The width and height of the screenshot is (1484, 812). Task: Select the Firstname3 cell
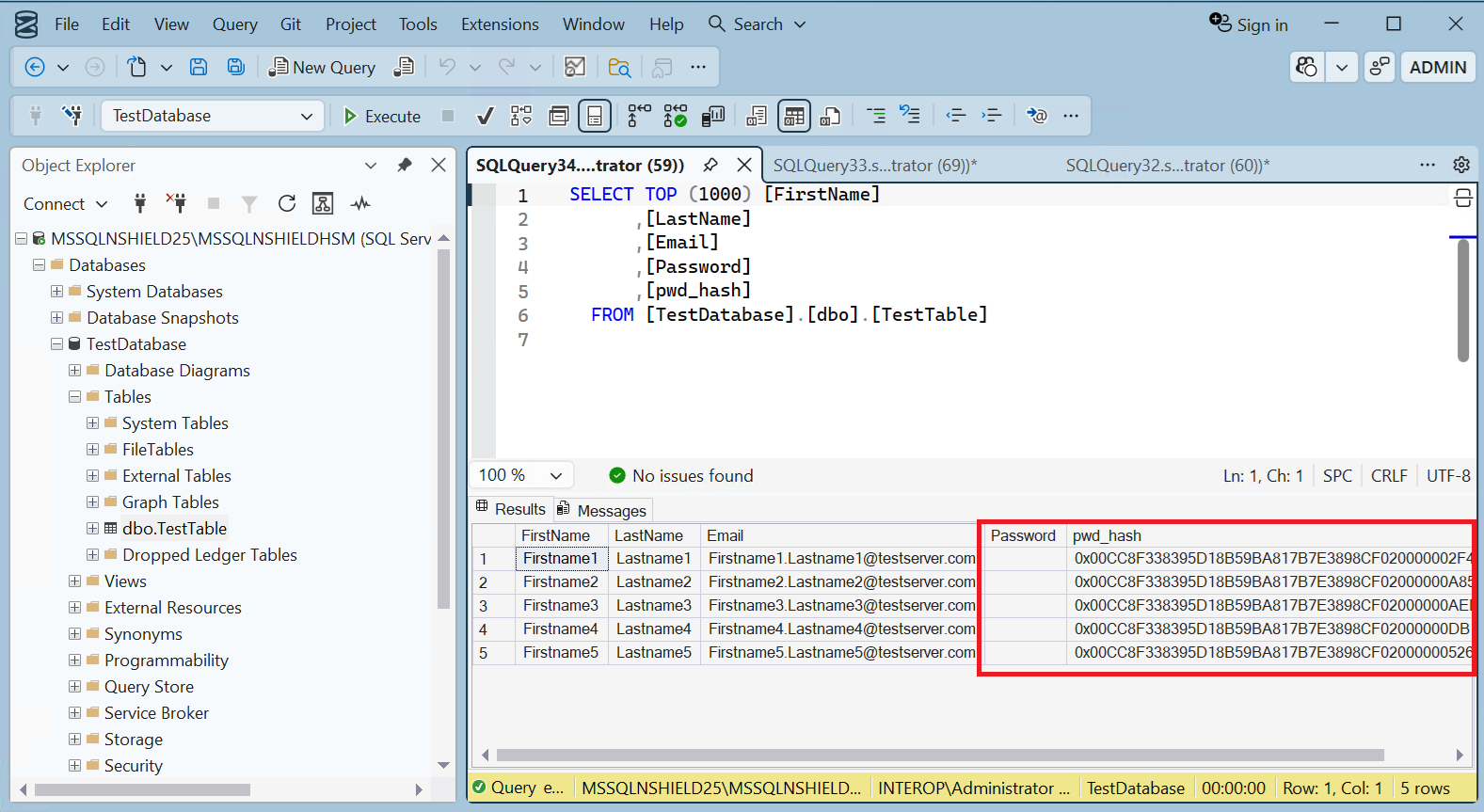561,606
